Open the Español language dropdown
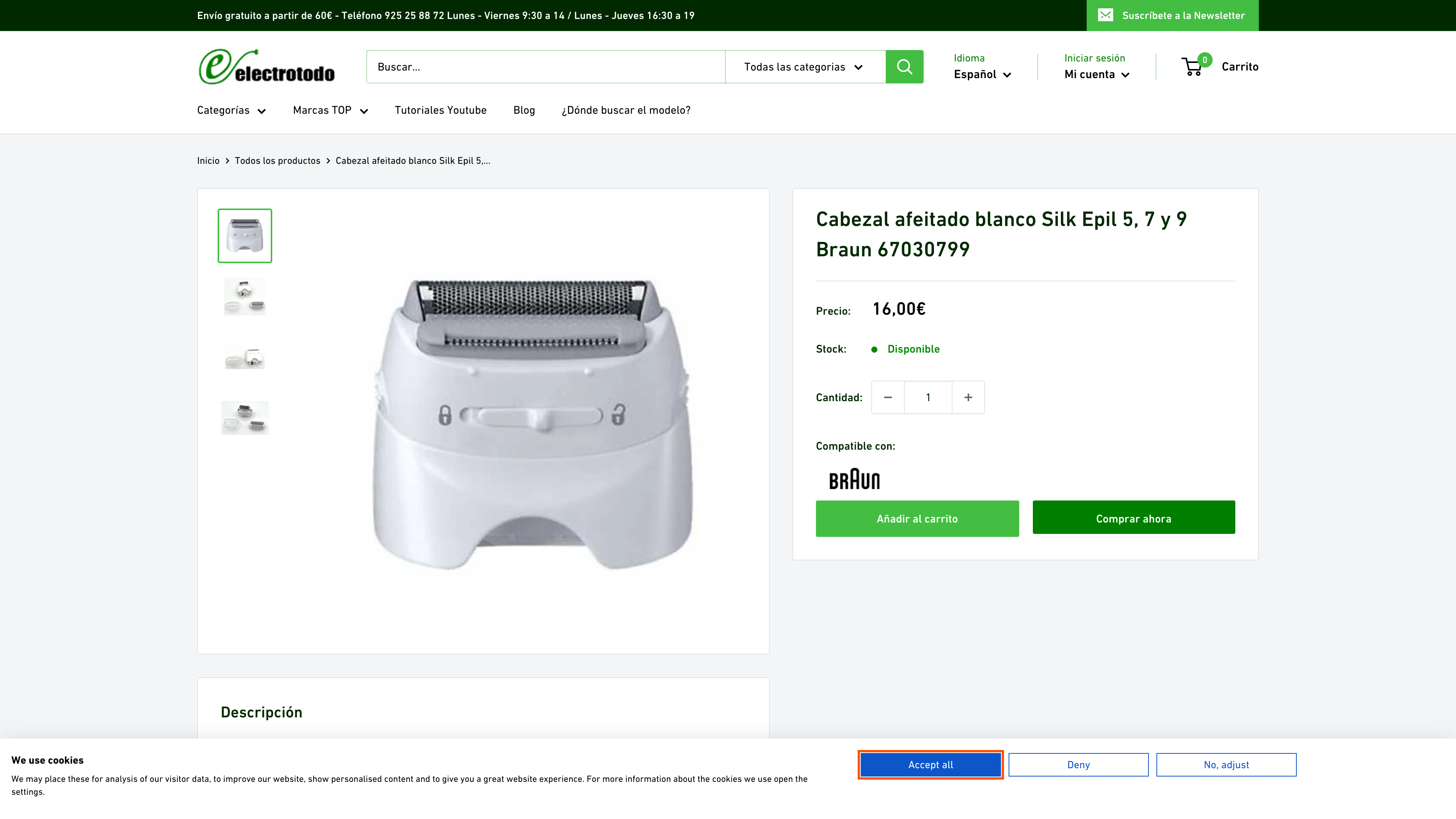Screen dimensions: 1456x819 982,75
